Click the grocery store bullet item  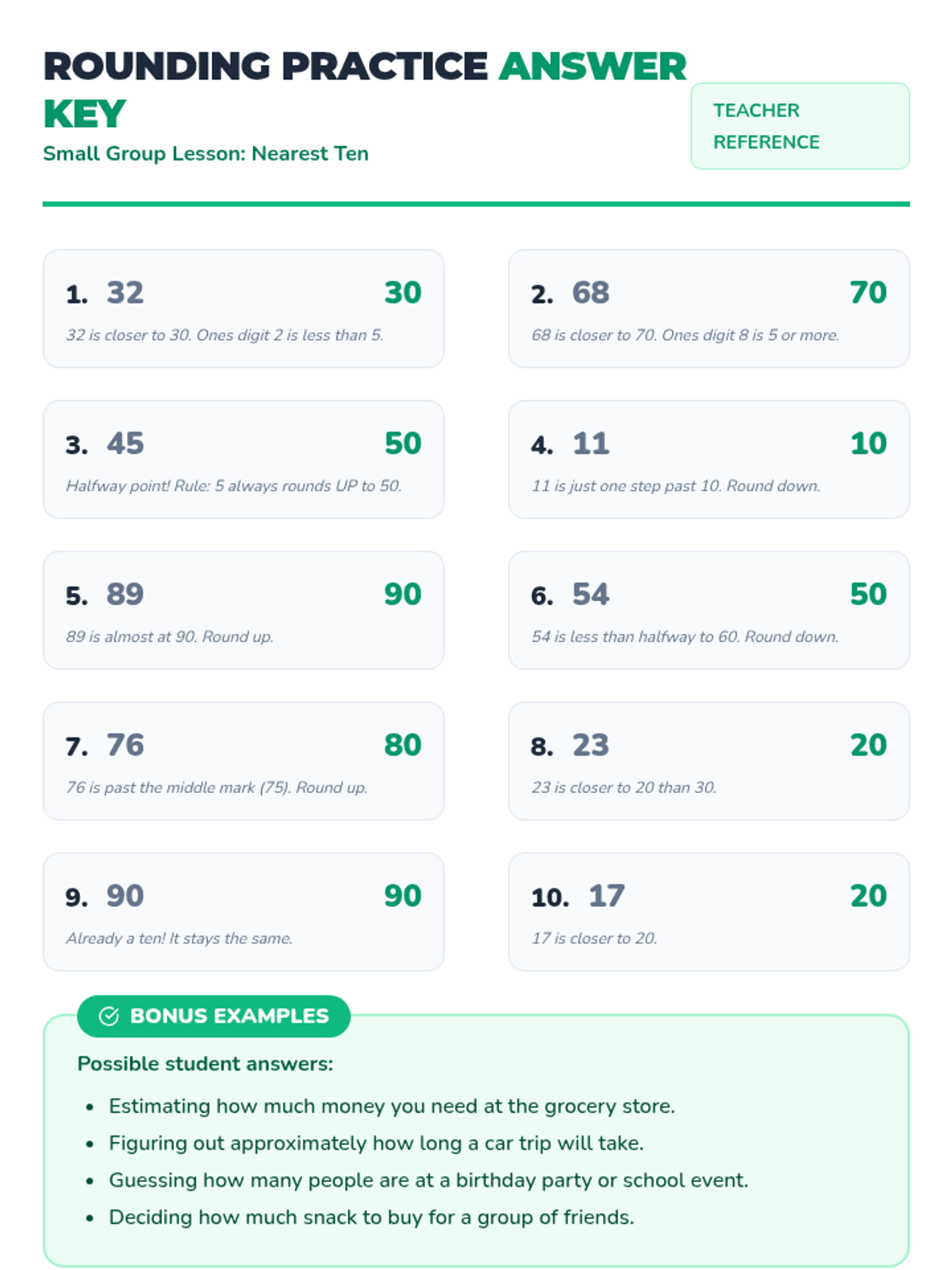coord(391,1106)
